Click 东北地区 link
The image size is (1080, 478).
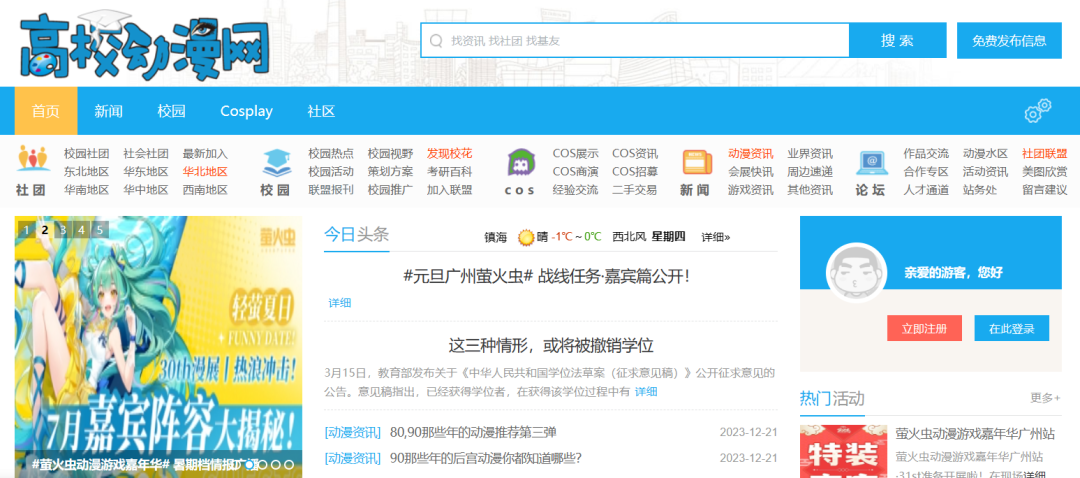point(87,172)
